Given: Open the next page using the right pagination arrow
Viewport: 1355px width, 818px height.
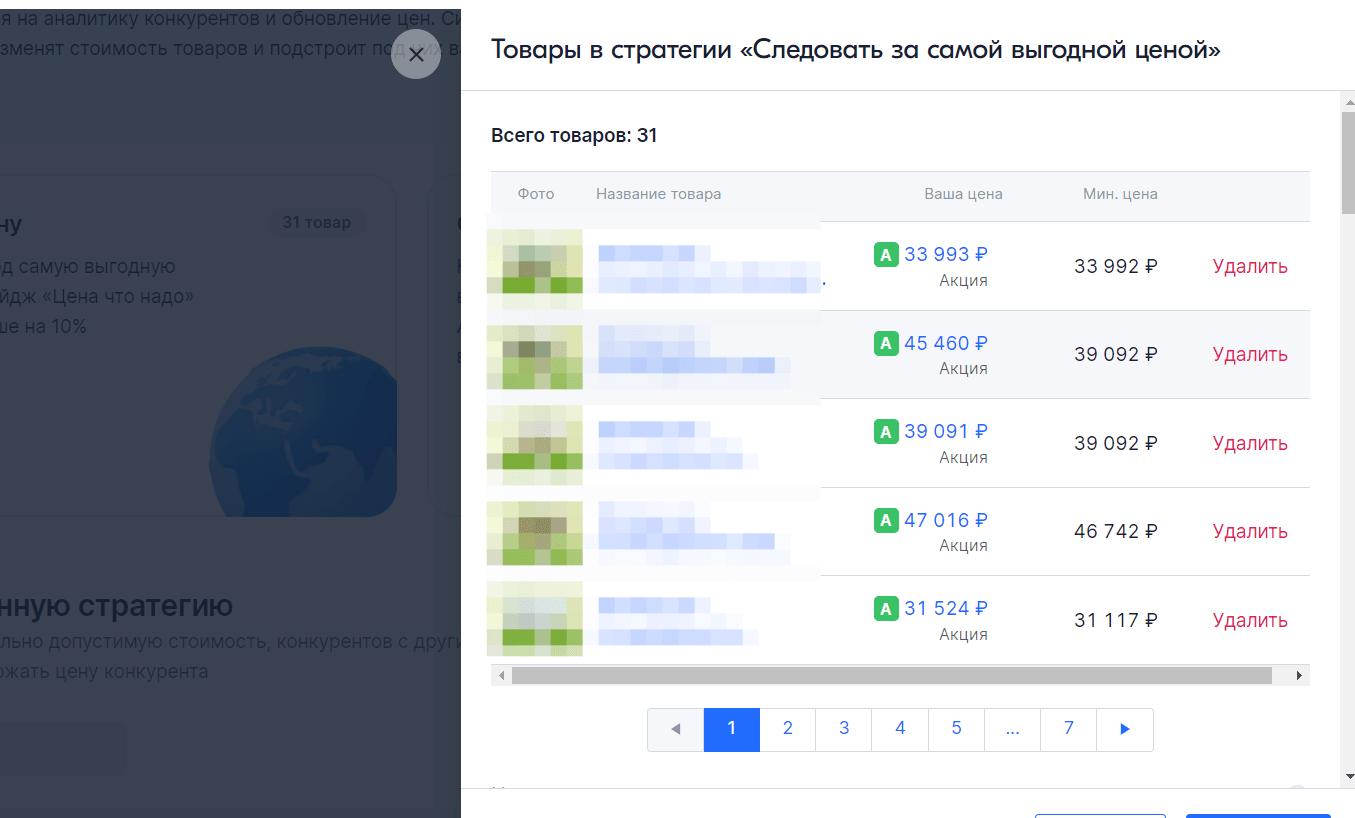Looking at the screenshot, I should 1125,729.
